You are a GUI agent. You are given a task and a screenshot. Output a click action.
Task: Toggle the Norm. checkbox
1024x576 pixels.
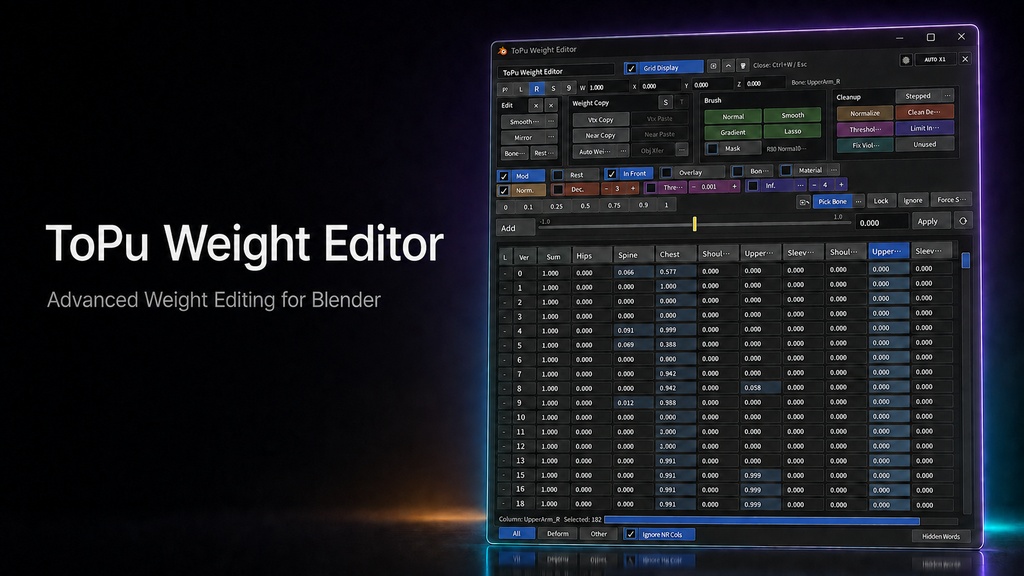(504, 191)
